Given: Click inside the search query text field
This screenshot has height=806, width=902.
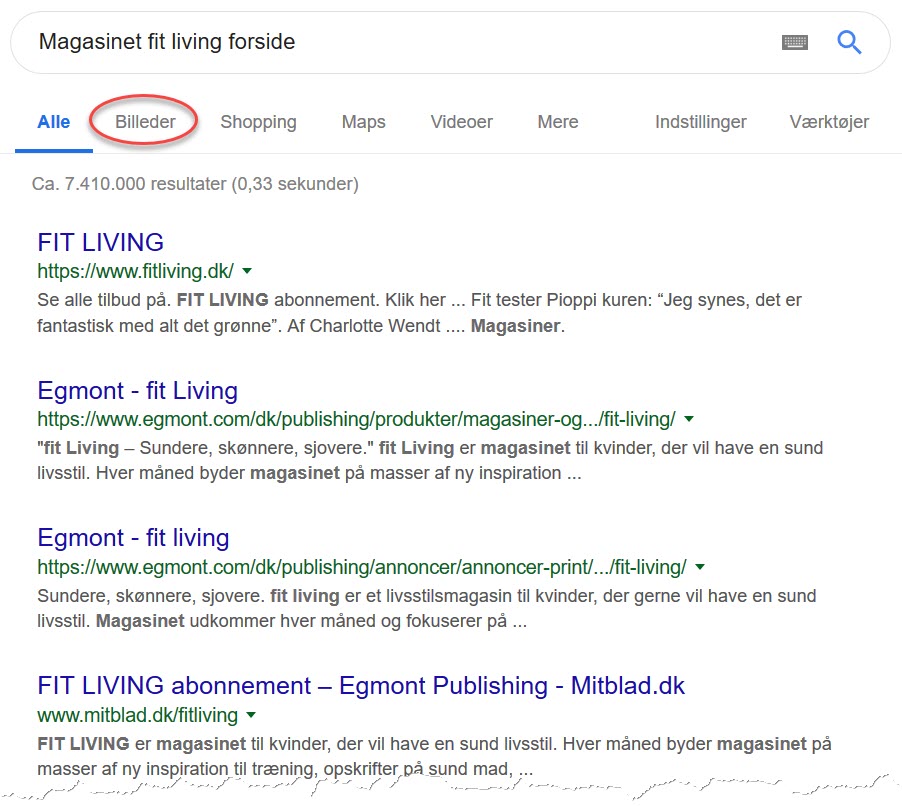Looking at the screenshot, I should 400,42.
